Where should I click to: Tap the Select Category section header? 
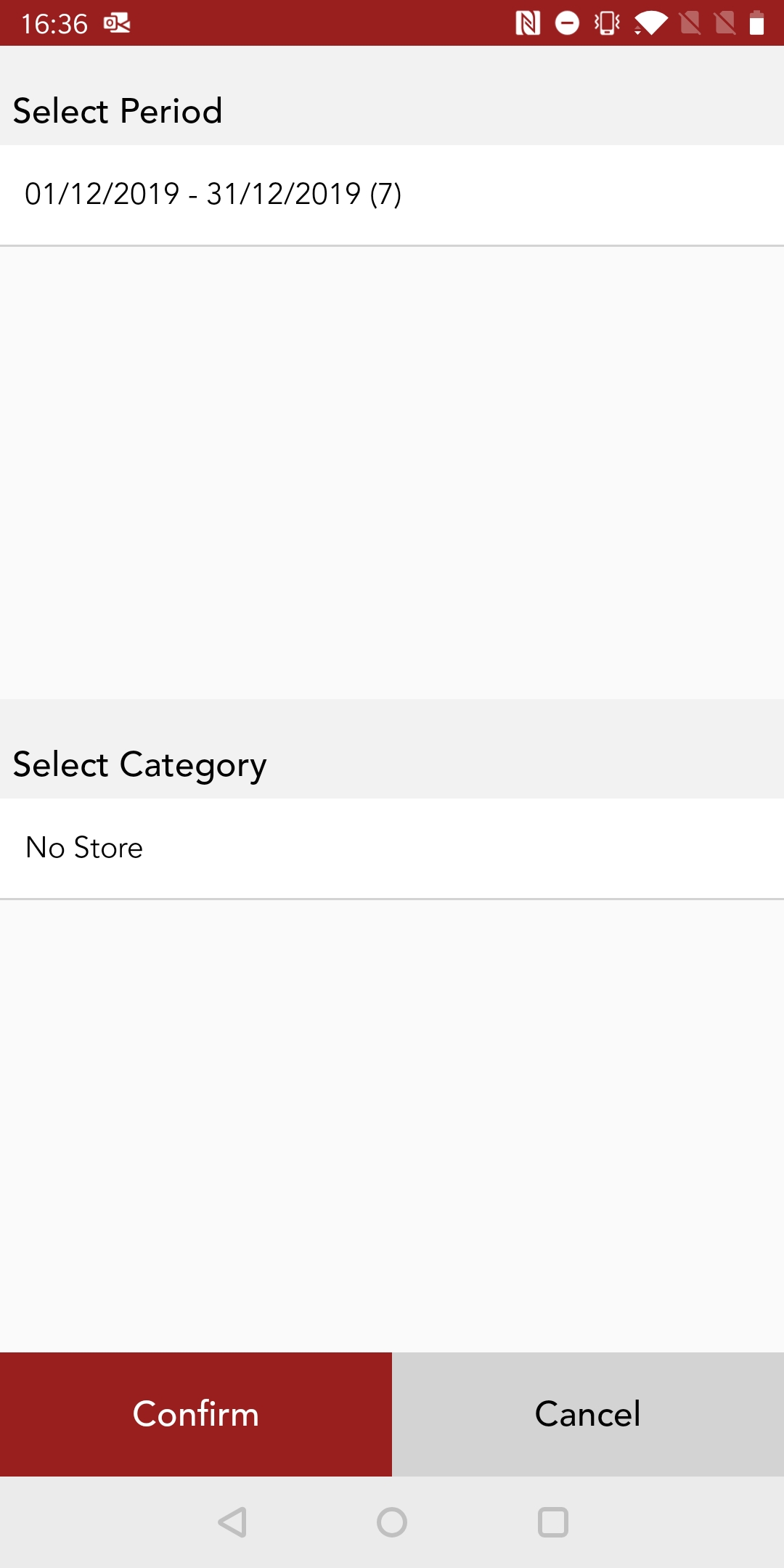139,764
